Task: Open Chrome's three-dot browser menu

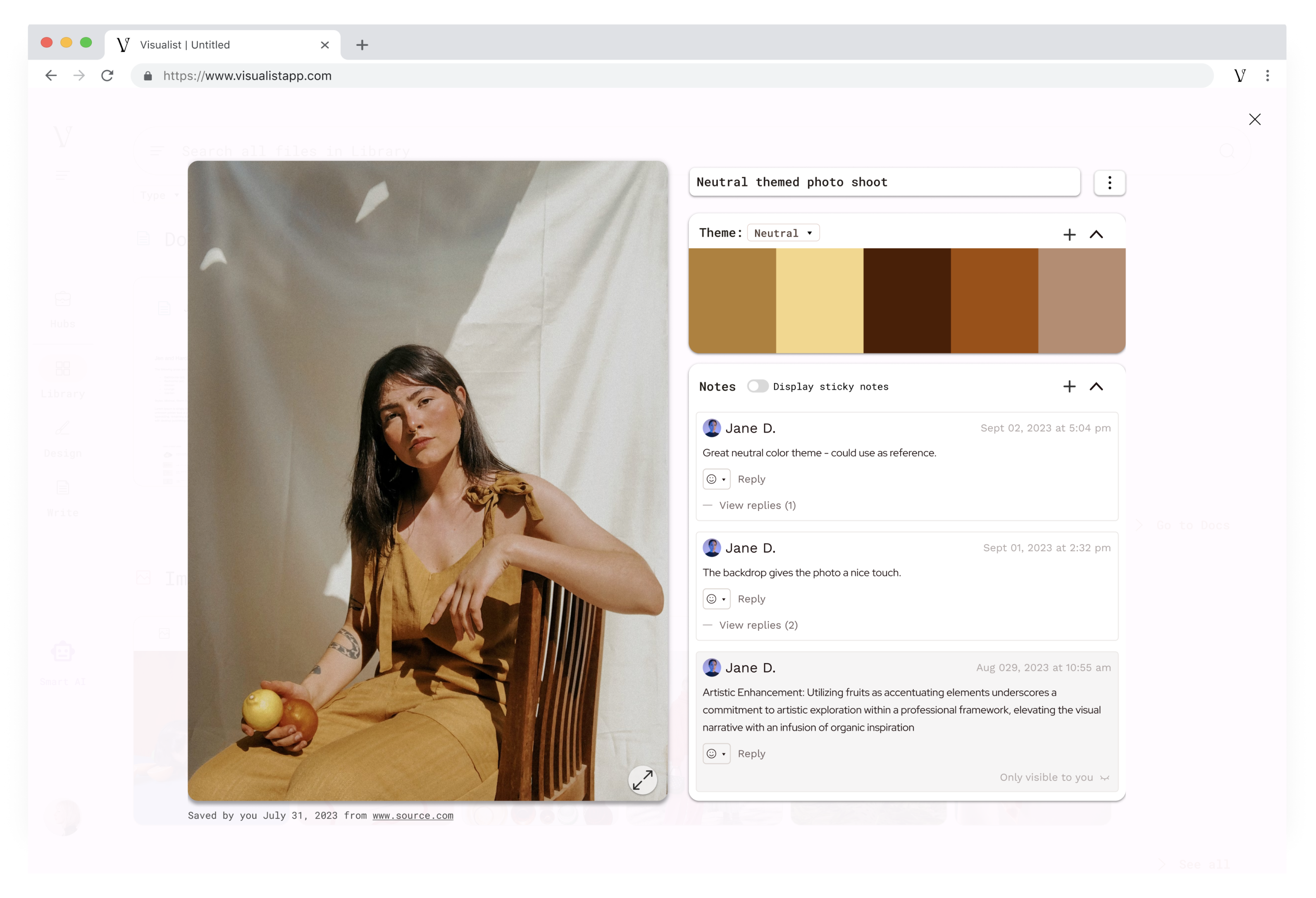Action: pyautogui.click(x=1267, y=75)
